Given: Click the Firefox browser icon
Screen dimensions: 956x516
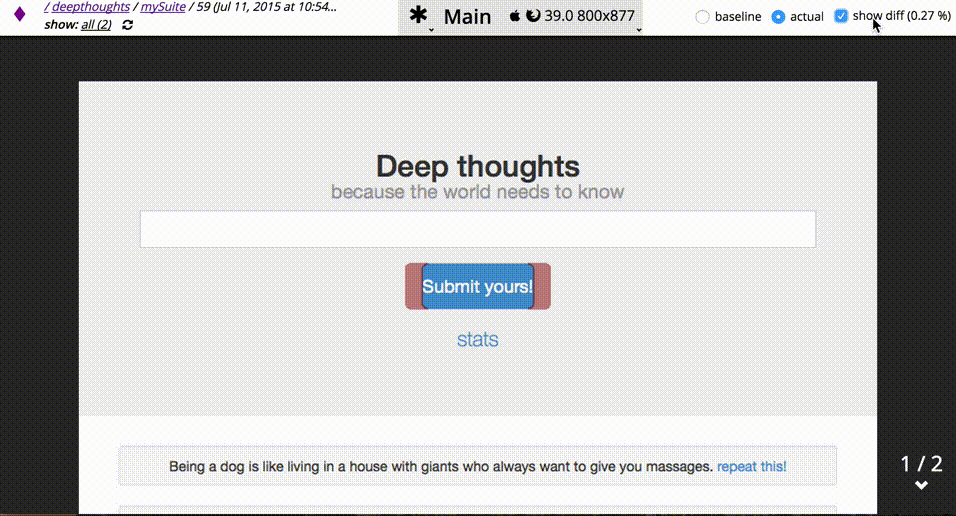Looking at the screenshot, I should click(533, 16).
